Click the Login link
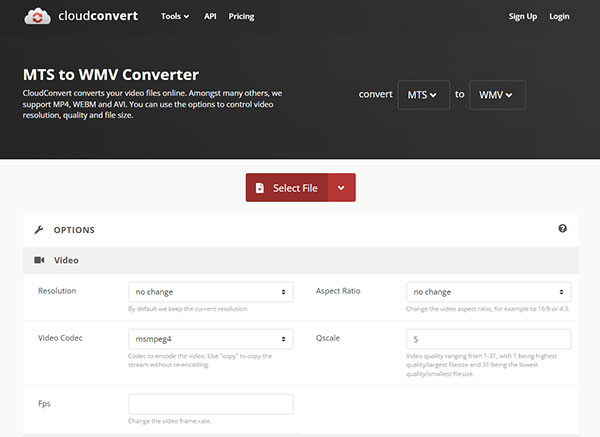The width and height of the screenshot is (600, 437). (x=559, y=16)
